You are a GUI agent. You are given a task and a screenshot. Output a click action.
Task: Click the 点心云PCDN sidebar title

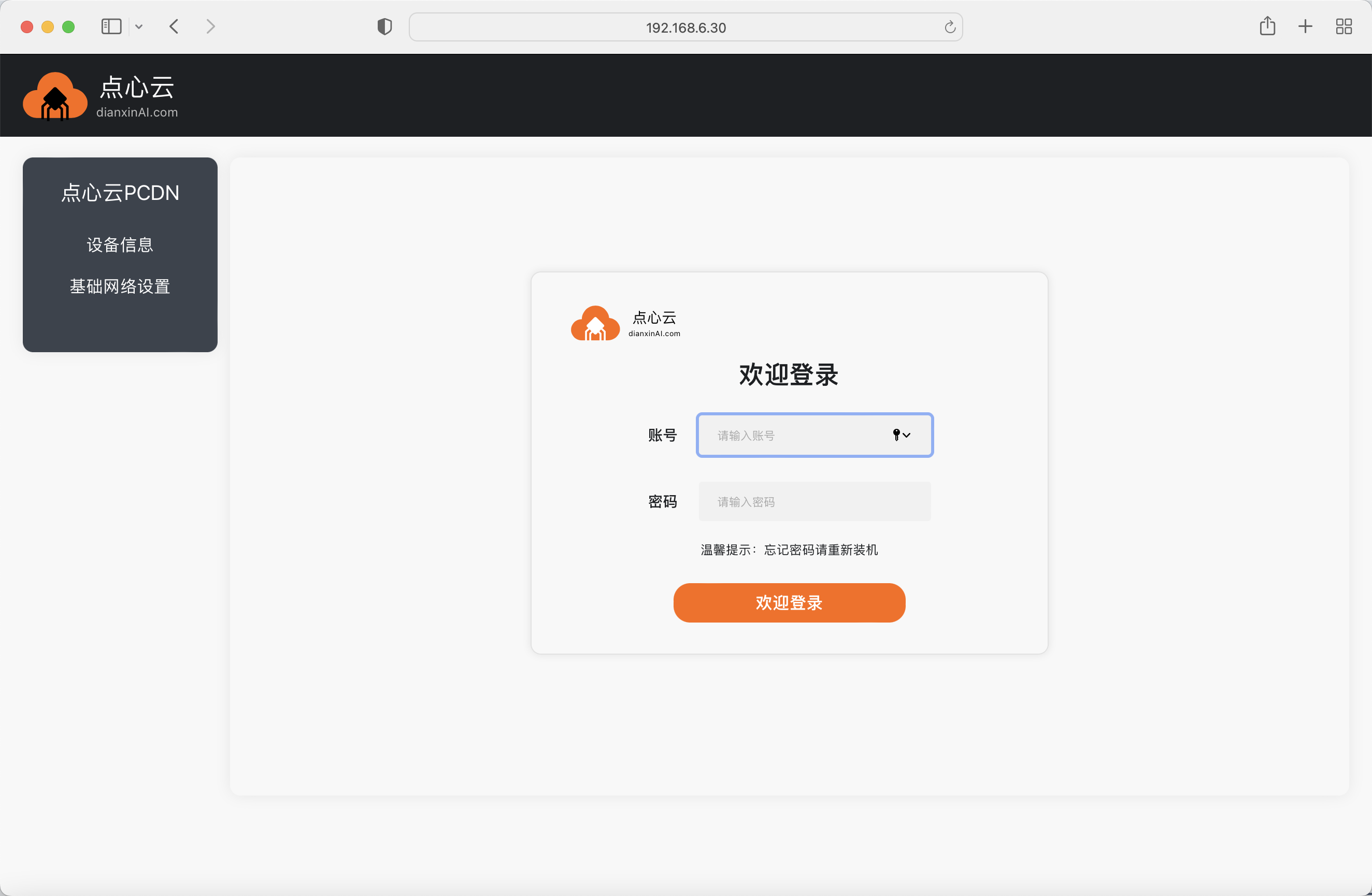[120, 193]
